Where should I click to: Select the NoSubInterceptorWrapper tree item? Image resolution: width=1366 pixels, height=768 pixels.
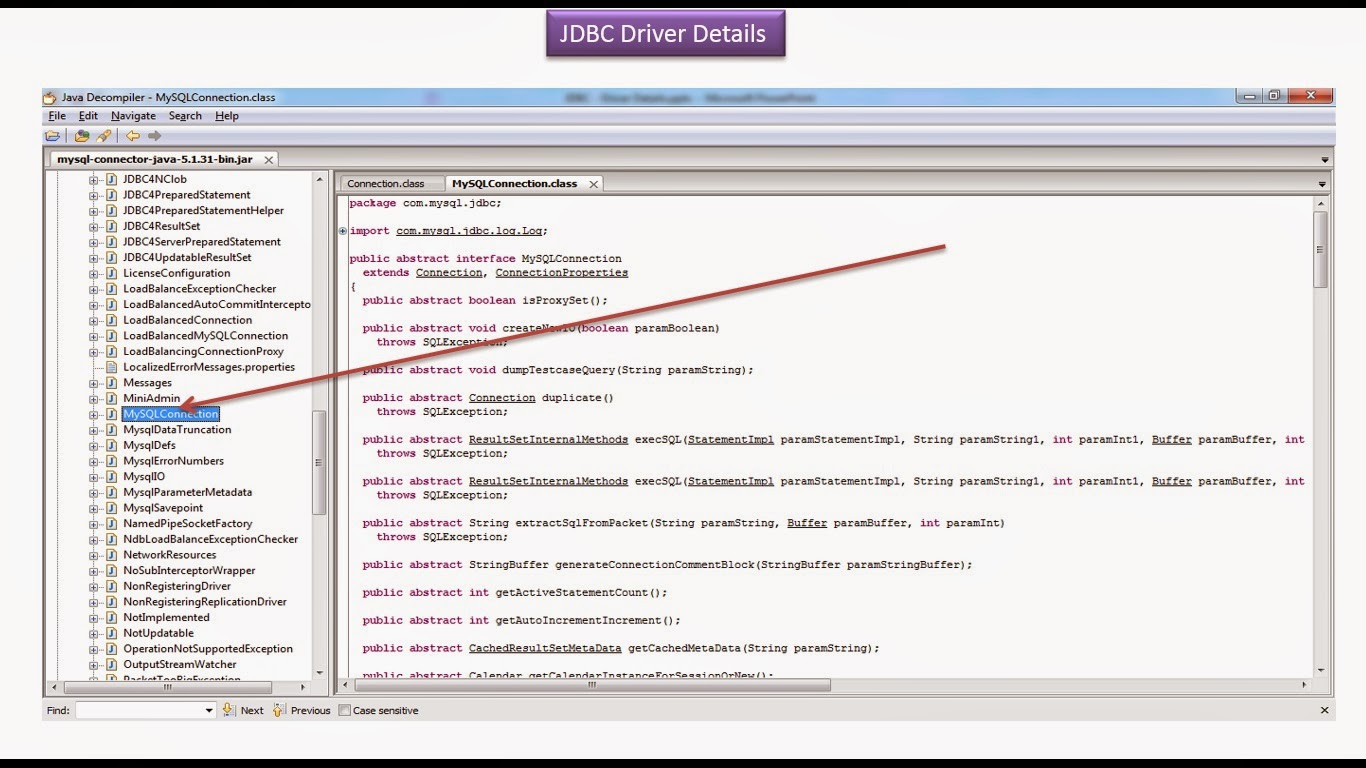[189, 571]
